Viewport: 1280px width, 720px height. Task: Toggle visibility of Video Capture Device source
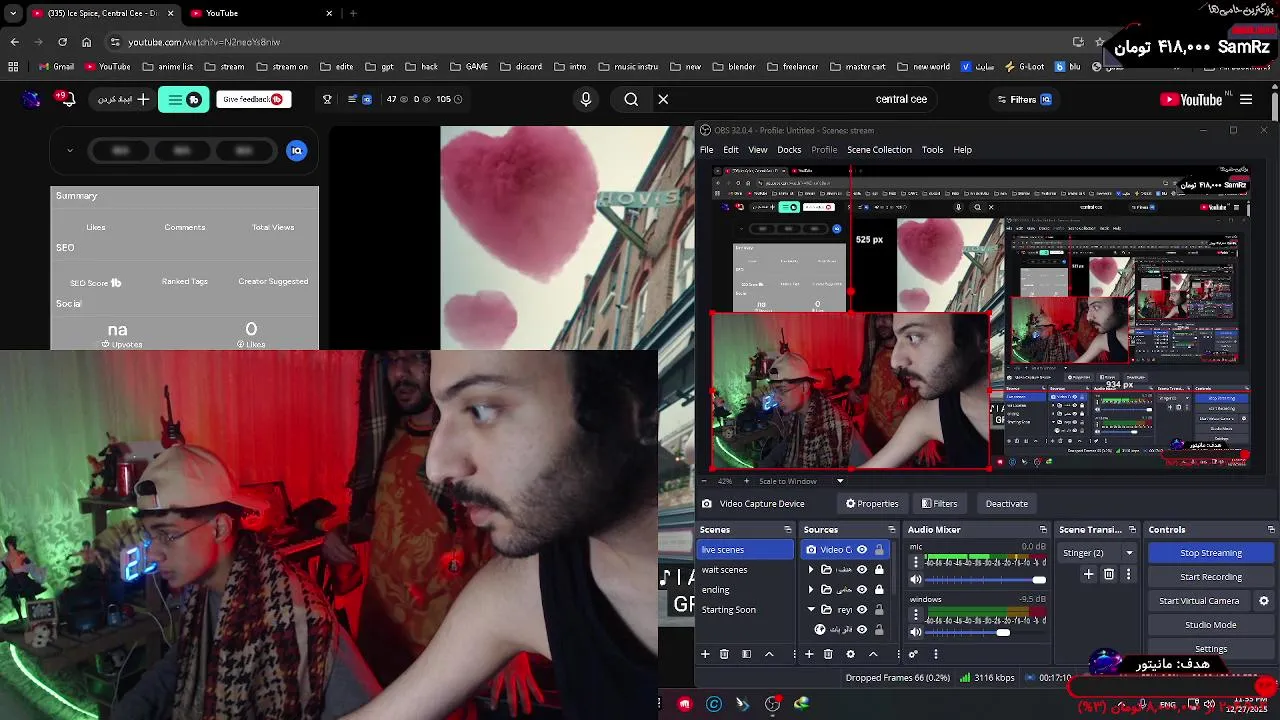tap(861, 550)
